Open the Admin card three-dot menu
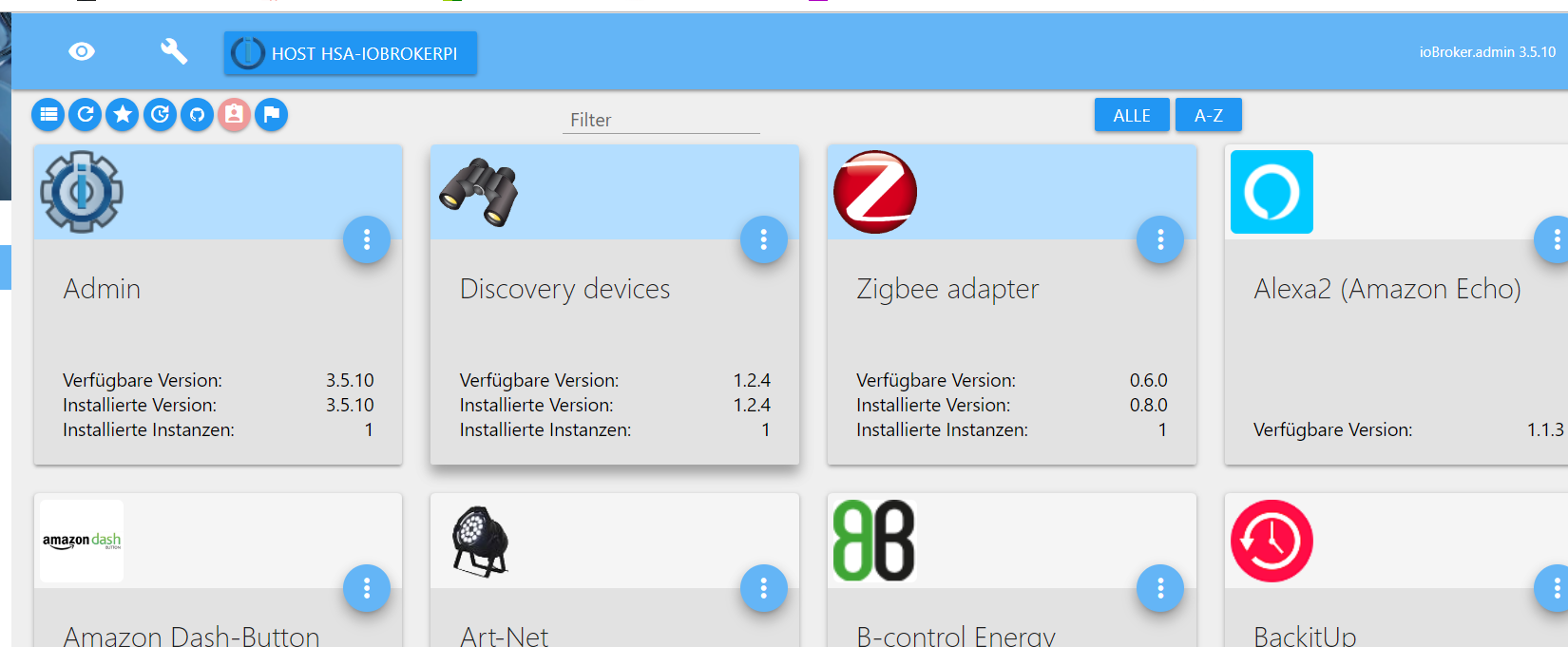Viewport: 1568px width, 647px height. tap(367, 240)
